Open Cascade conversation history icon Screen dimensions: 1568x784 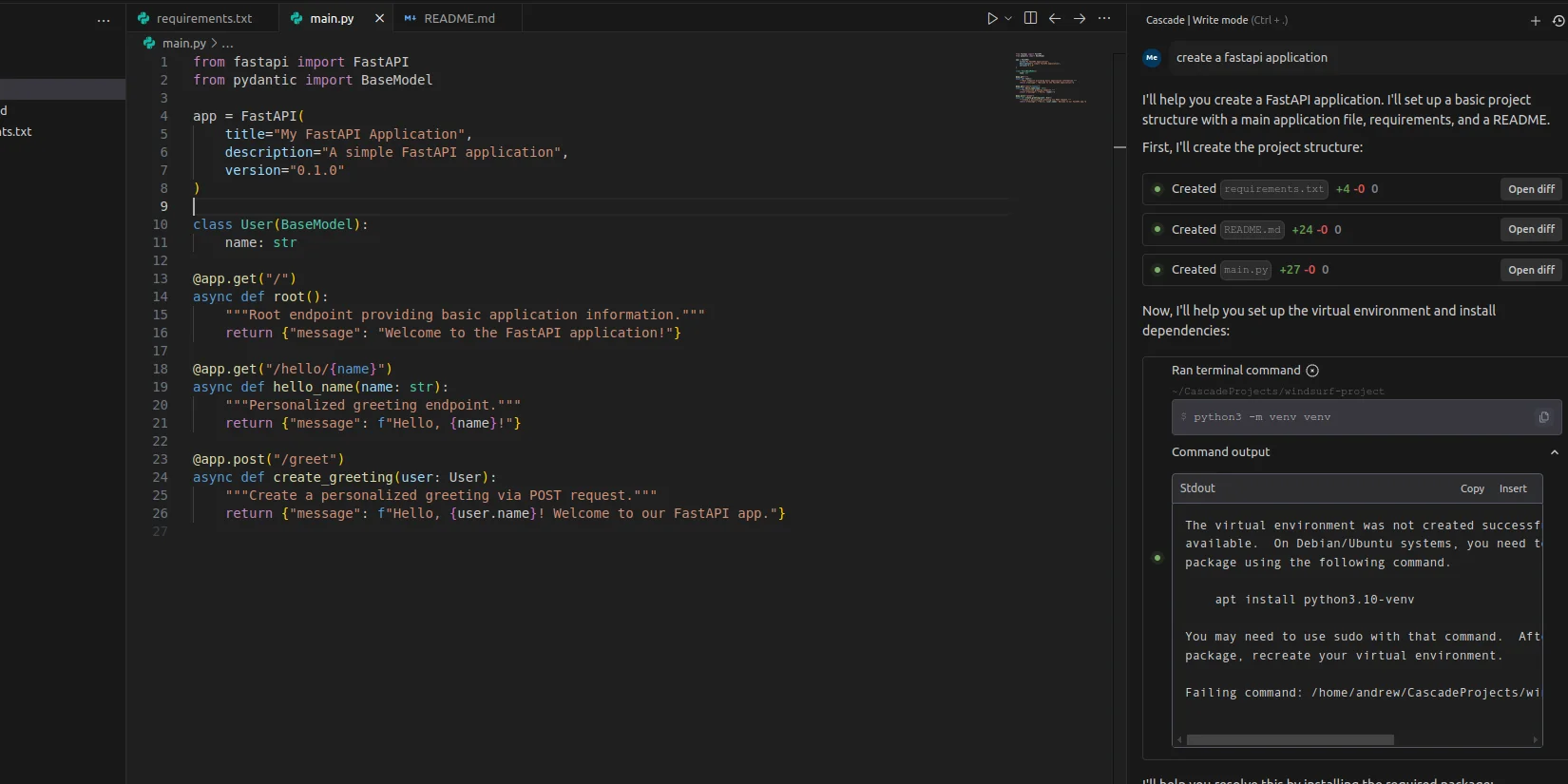[x=1558, y=20]
